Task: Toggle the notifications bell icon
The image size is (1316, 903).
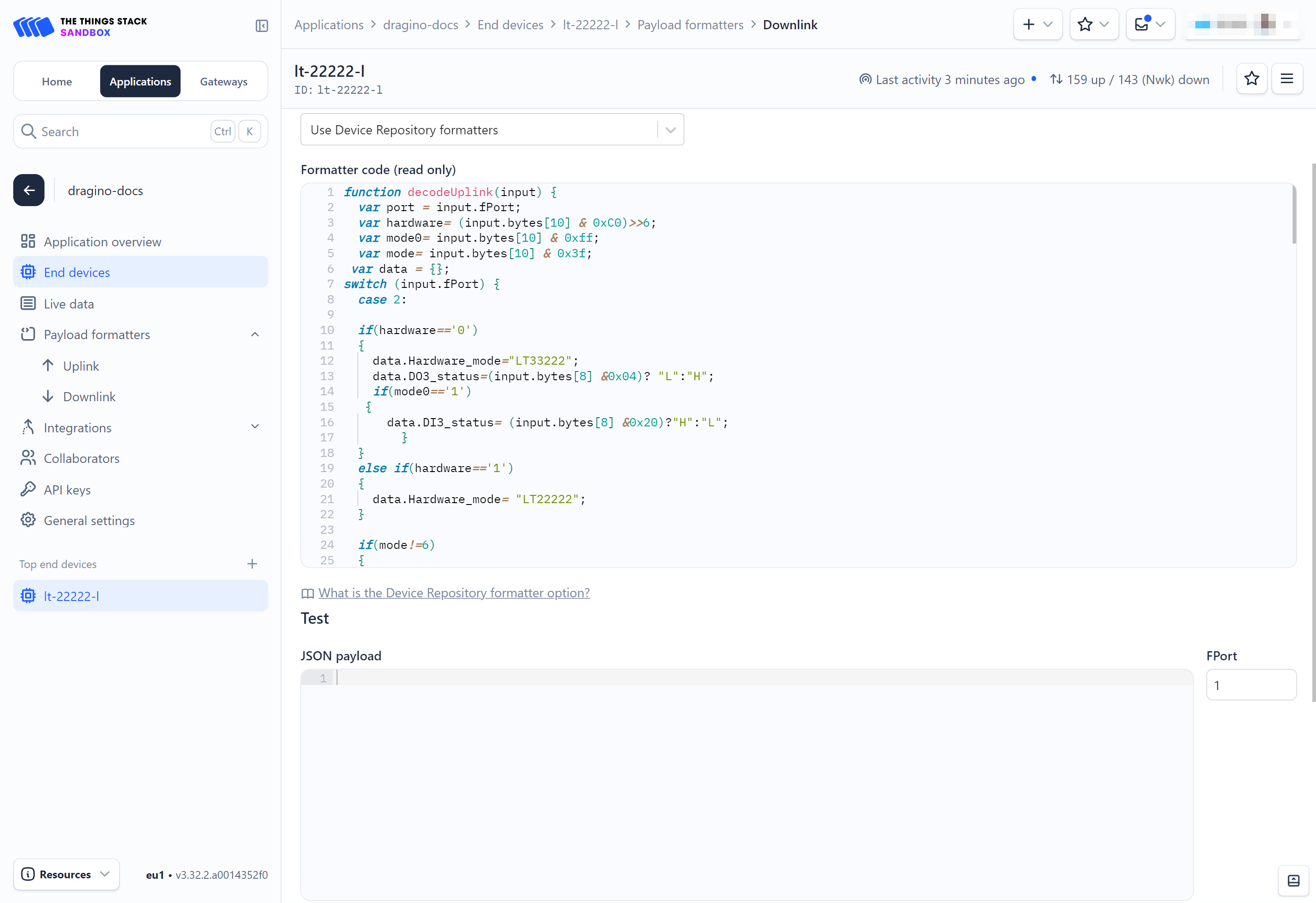Action: pyautogui.click(x=1142, y=24)
